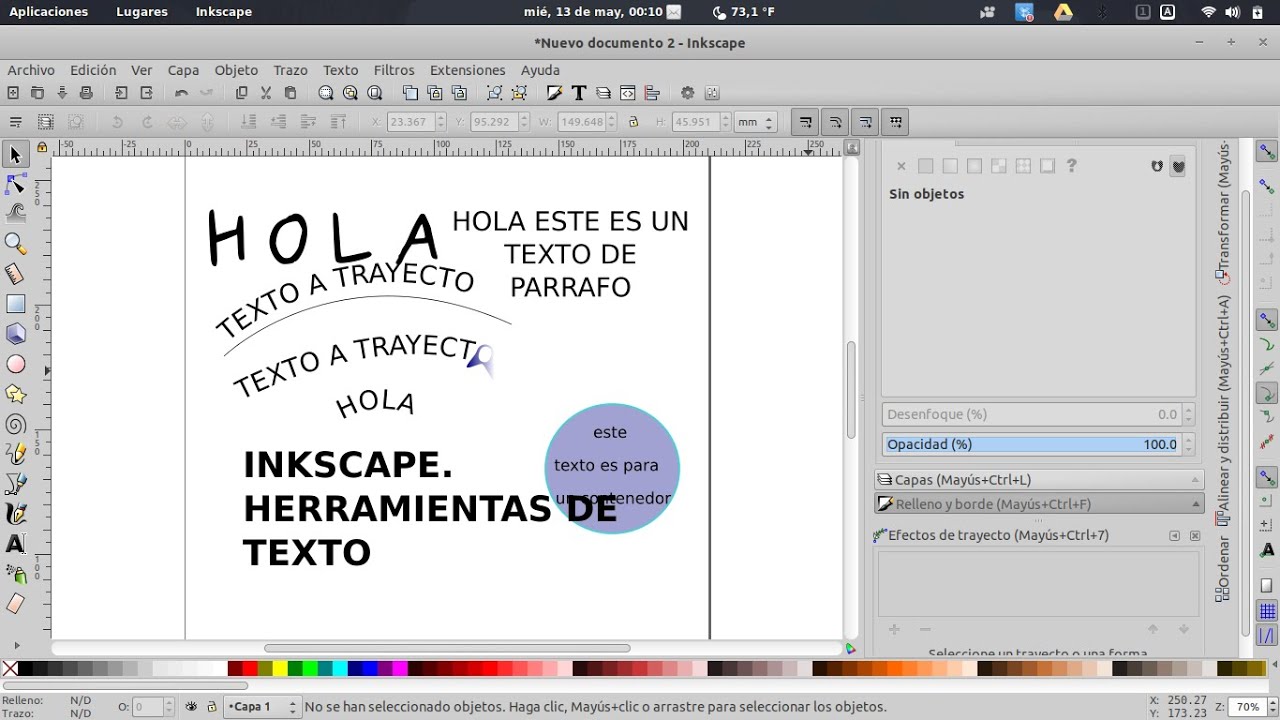This screenshot has width=1280, height=720.
Task: Open the Filtros menu
Action: tap(394, 70)
